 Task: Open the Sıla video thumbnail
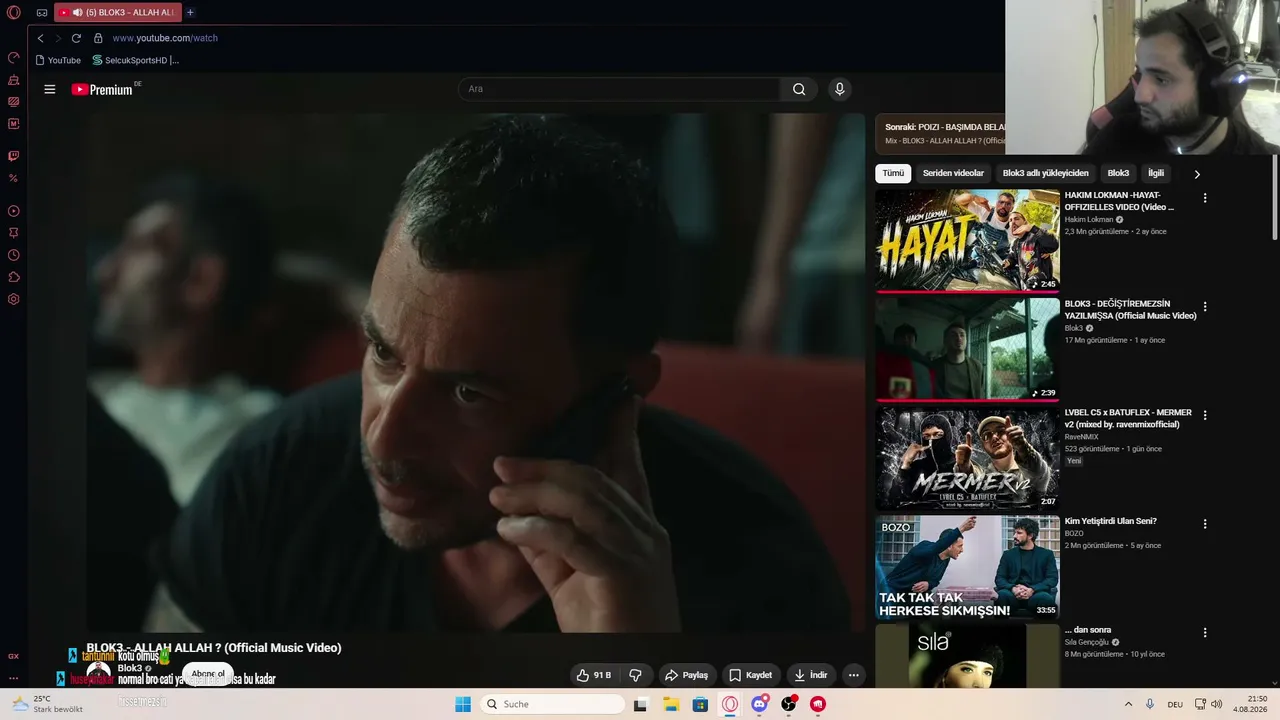[x=967, y=656]
